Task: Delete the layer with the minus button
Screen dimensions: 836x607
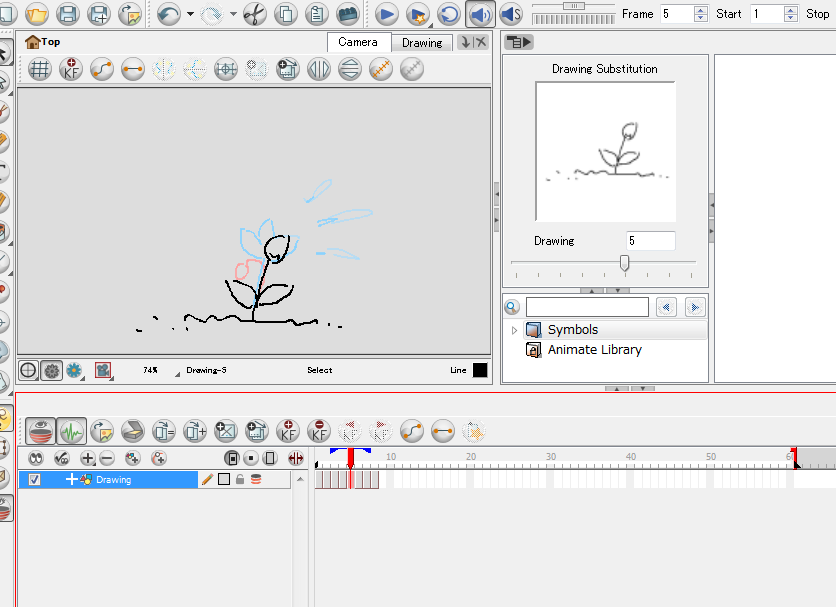Action: tap(107, 458)
